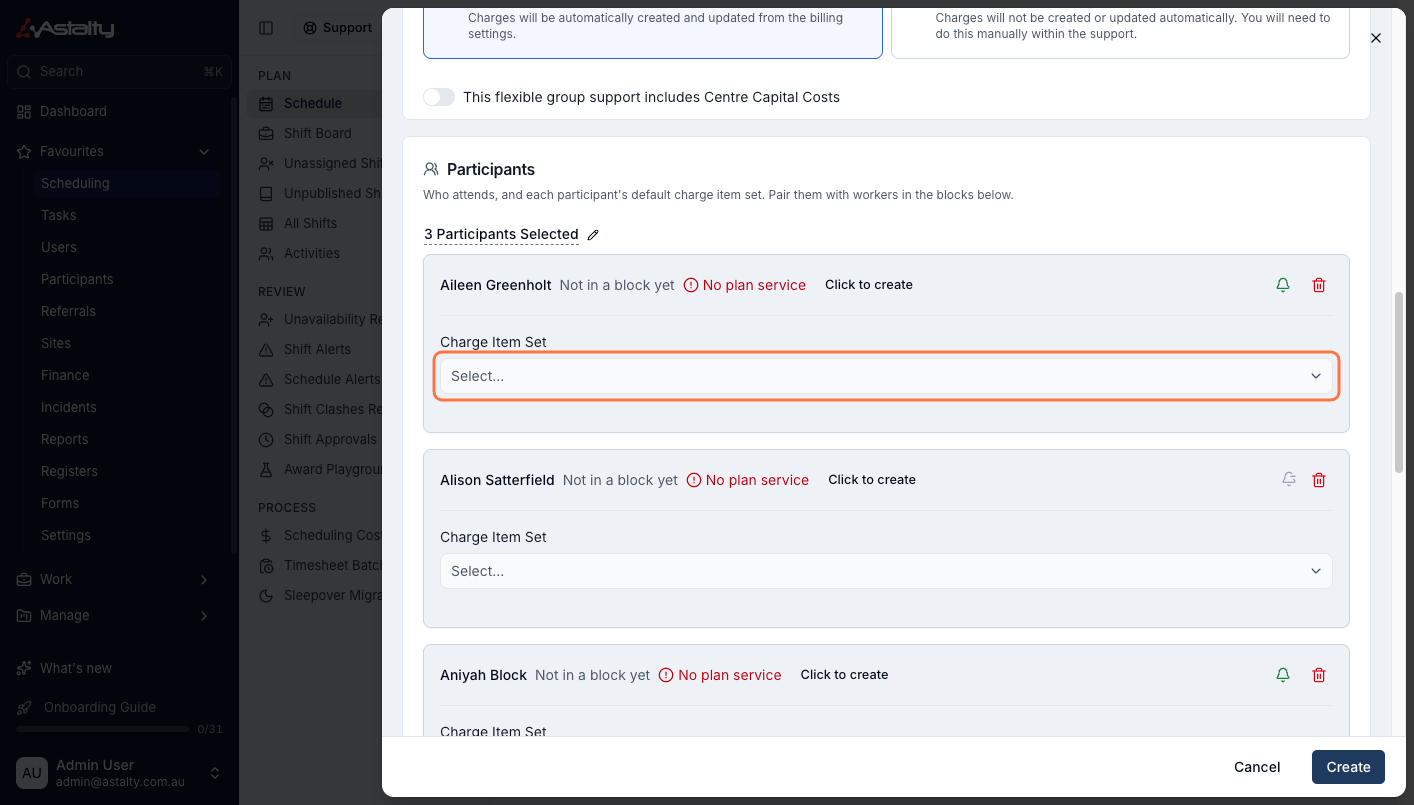
Task: Click the Shift Board icon
Action: pos(266,133)
